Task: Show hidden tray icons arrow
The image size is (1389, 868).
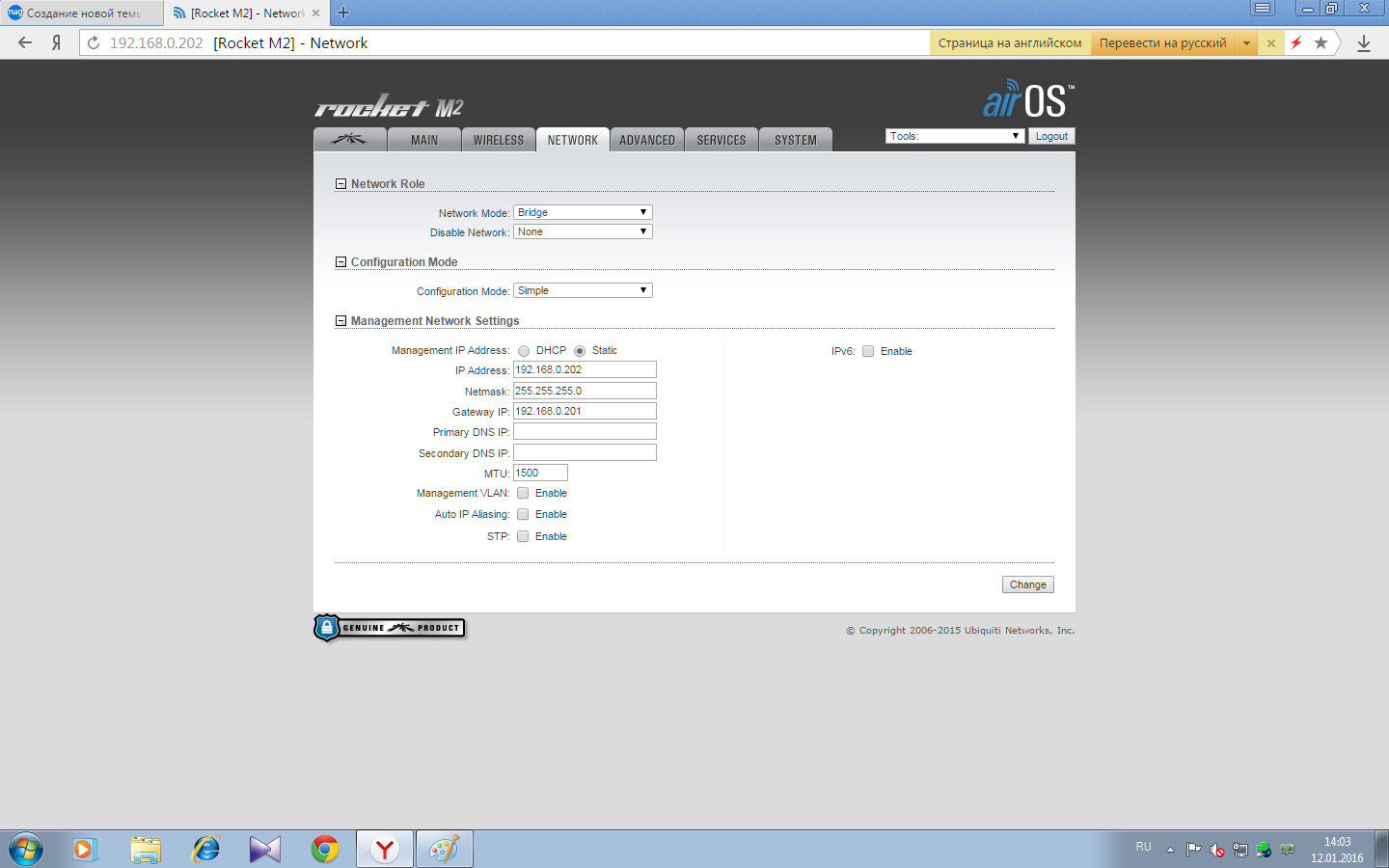Action: tap(1170, 850)
